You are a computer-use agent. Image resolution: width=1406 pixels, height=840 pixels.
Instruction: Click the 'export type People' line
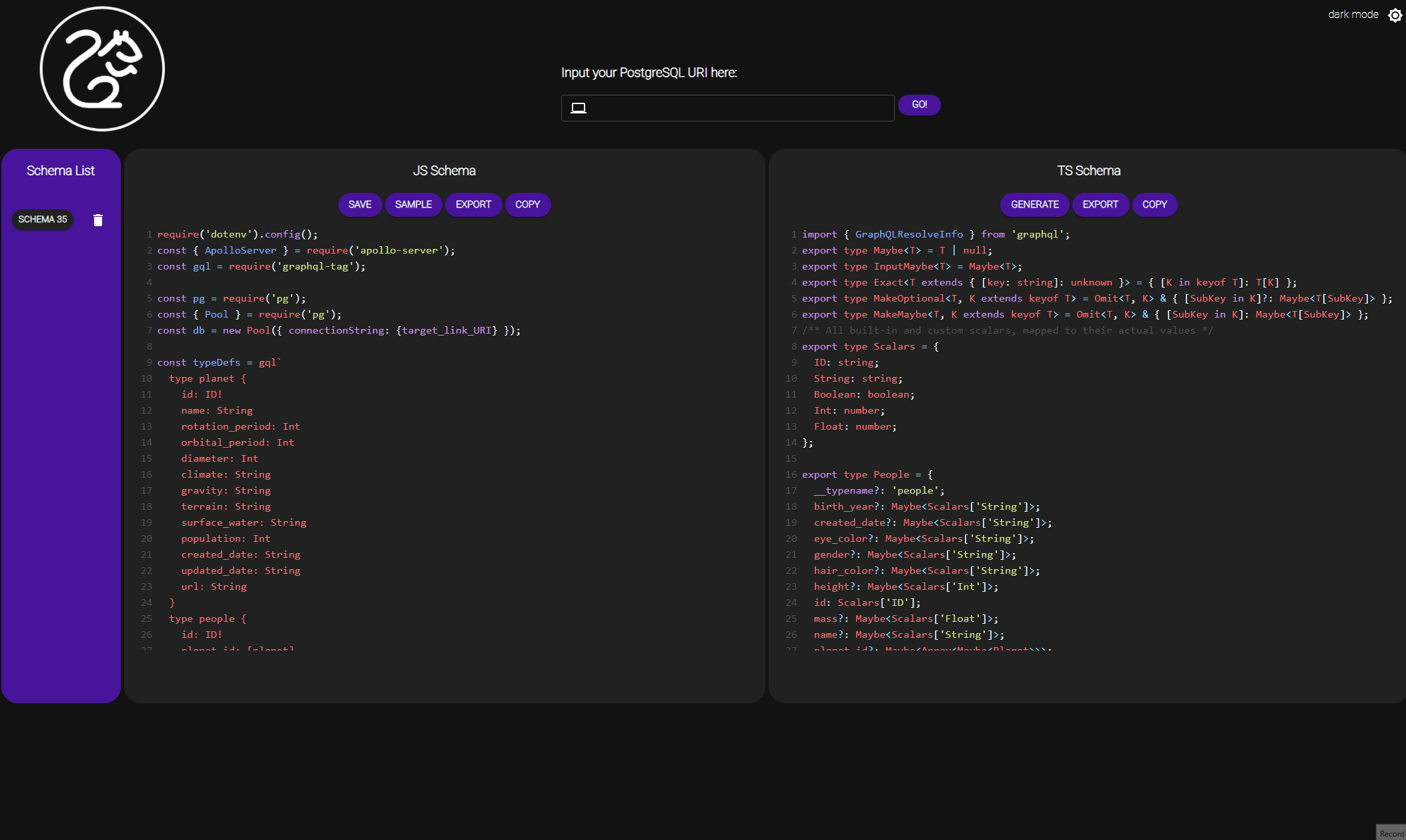867,474
